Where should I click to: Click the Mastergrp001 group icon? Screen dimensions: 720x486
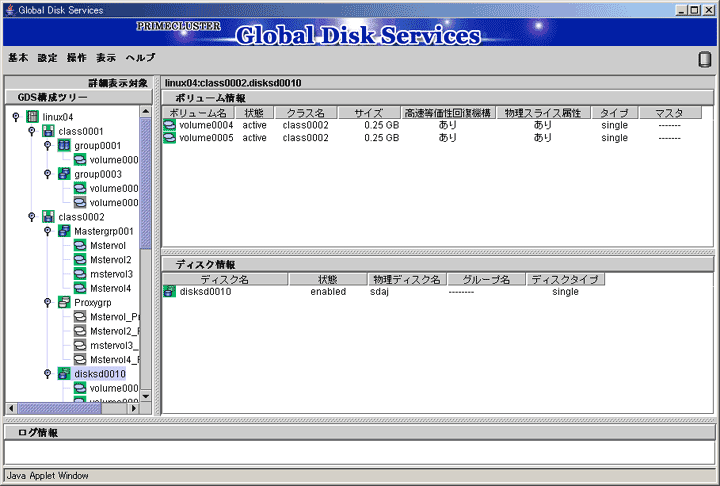click(64, 231)
